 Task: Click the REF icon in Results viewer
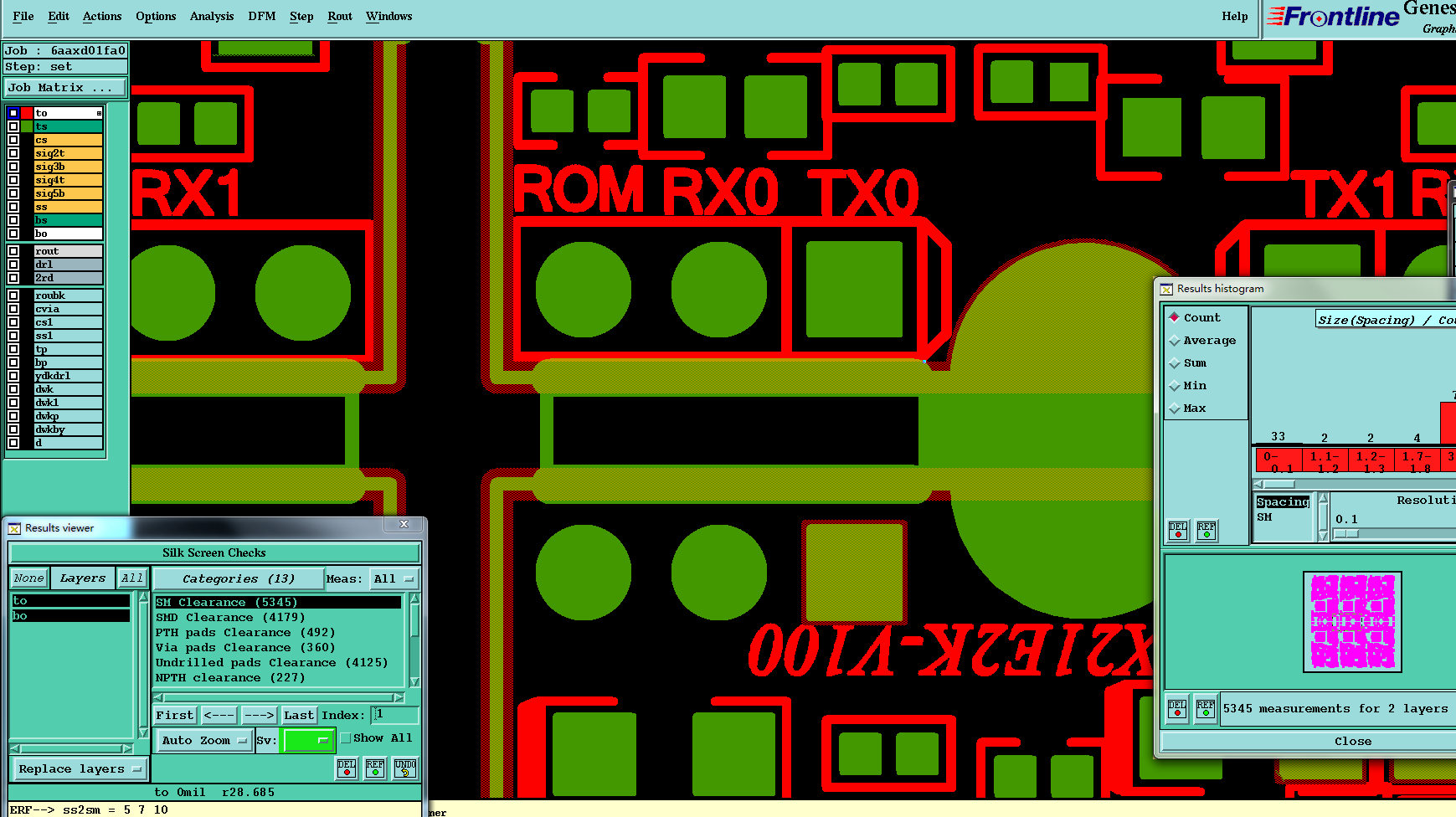(375, 768)
